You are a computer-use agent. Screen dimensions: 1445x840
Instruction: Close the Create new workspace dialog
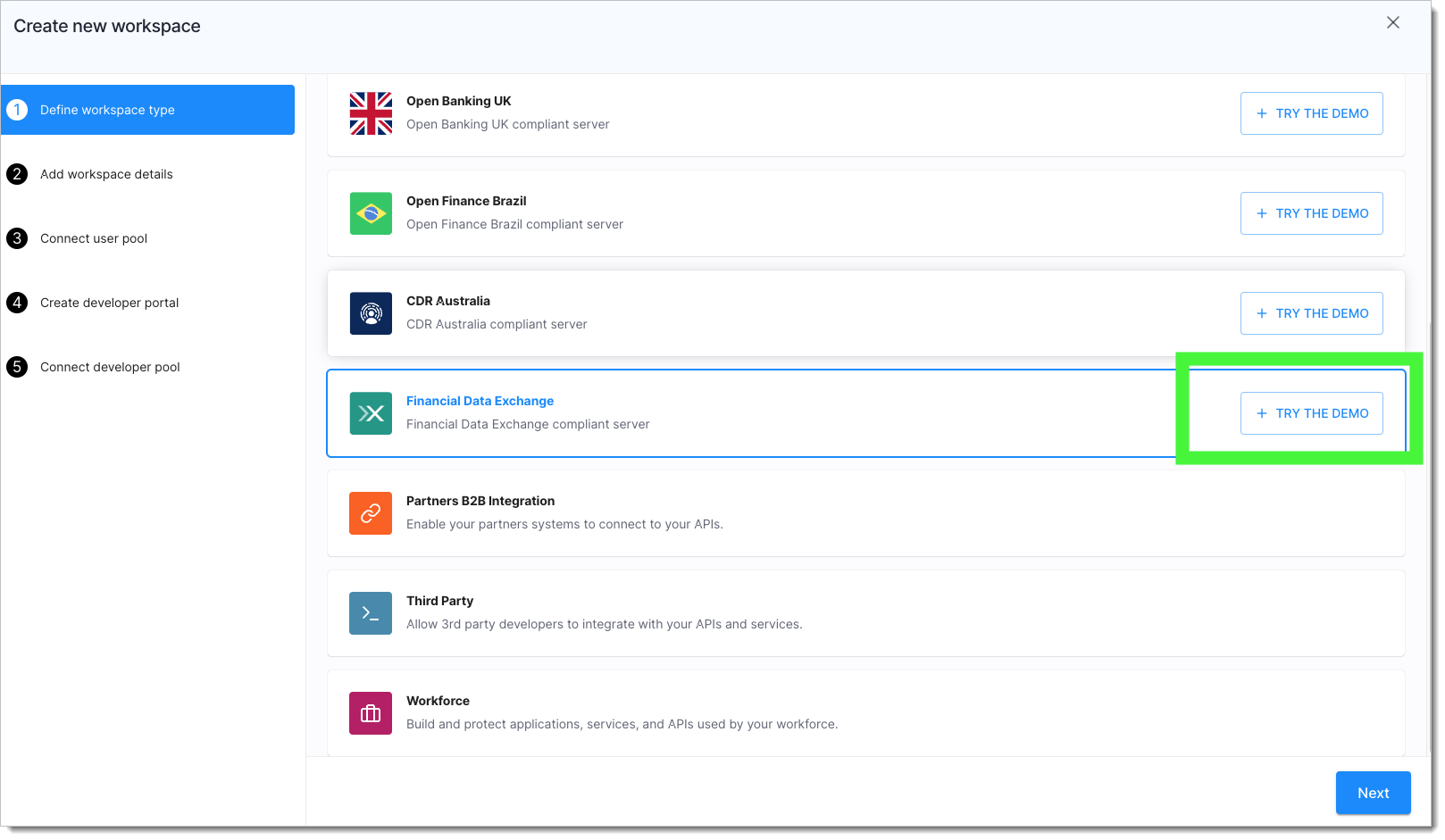click(1392, 23)
